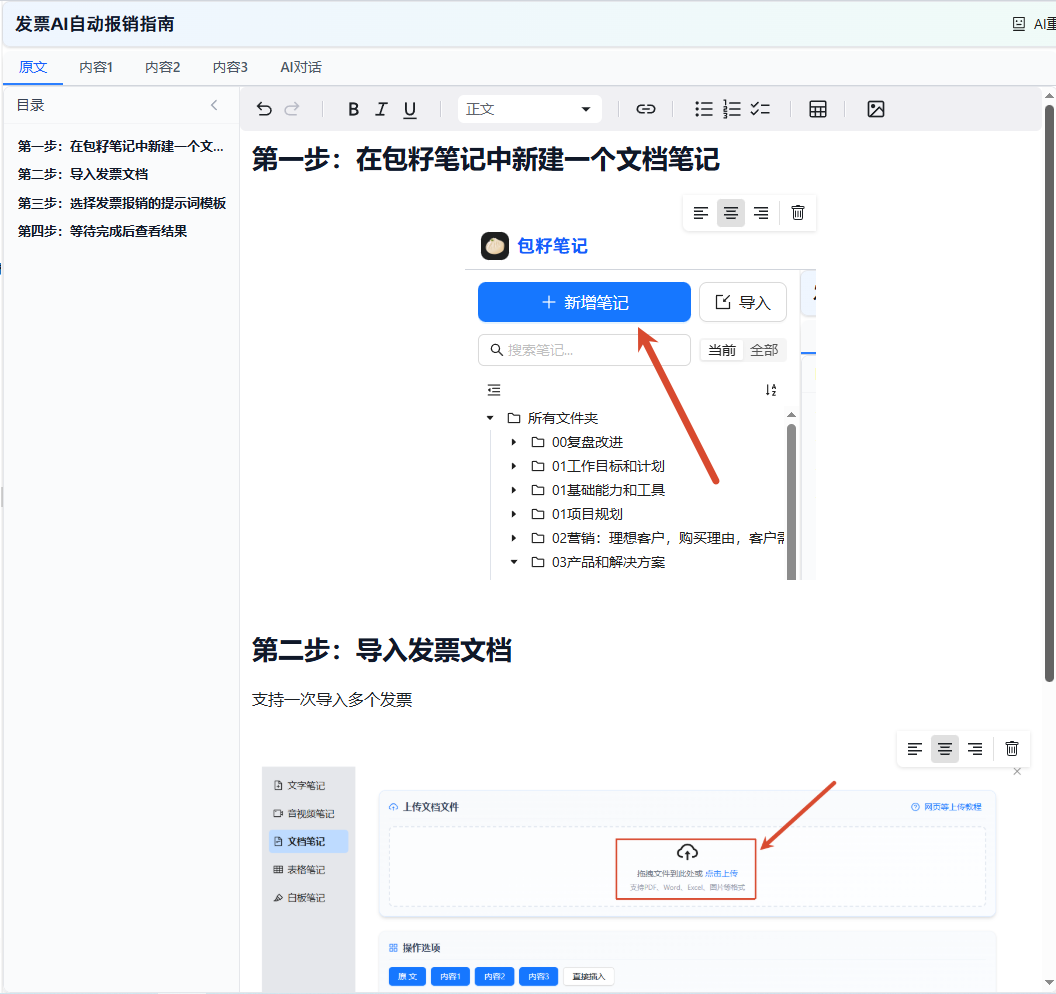Screen dimensions: 1056x994
Task: Go to outline entry 第四步：等待完成后查看结果
Action: pos(102,232)
